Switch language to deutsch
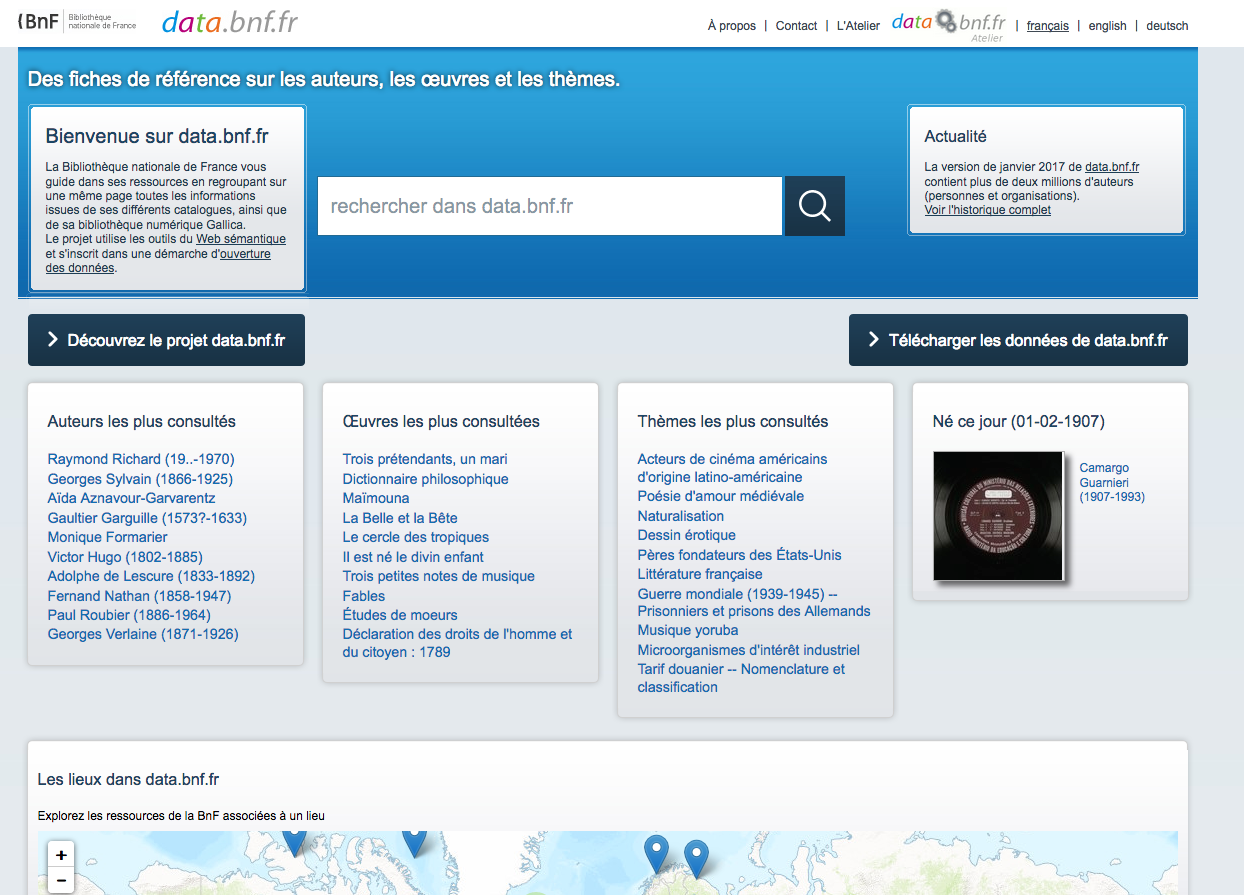The image size is (1244, 895). tap(1167, 26)
